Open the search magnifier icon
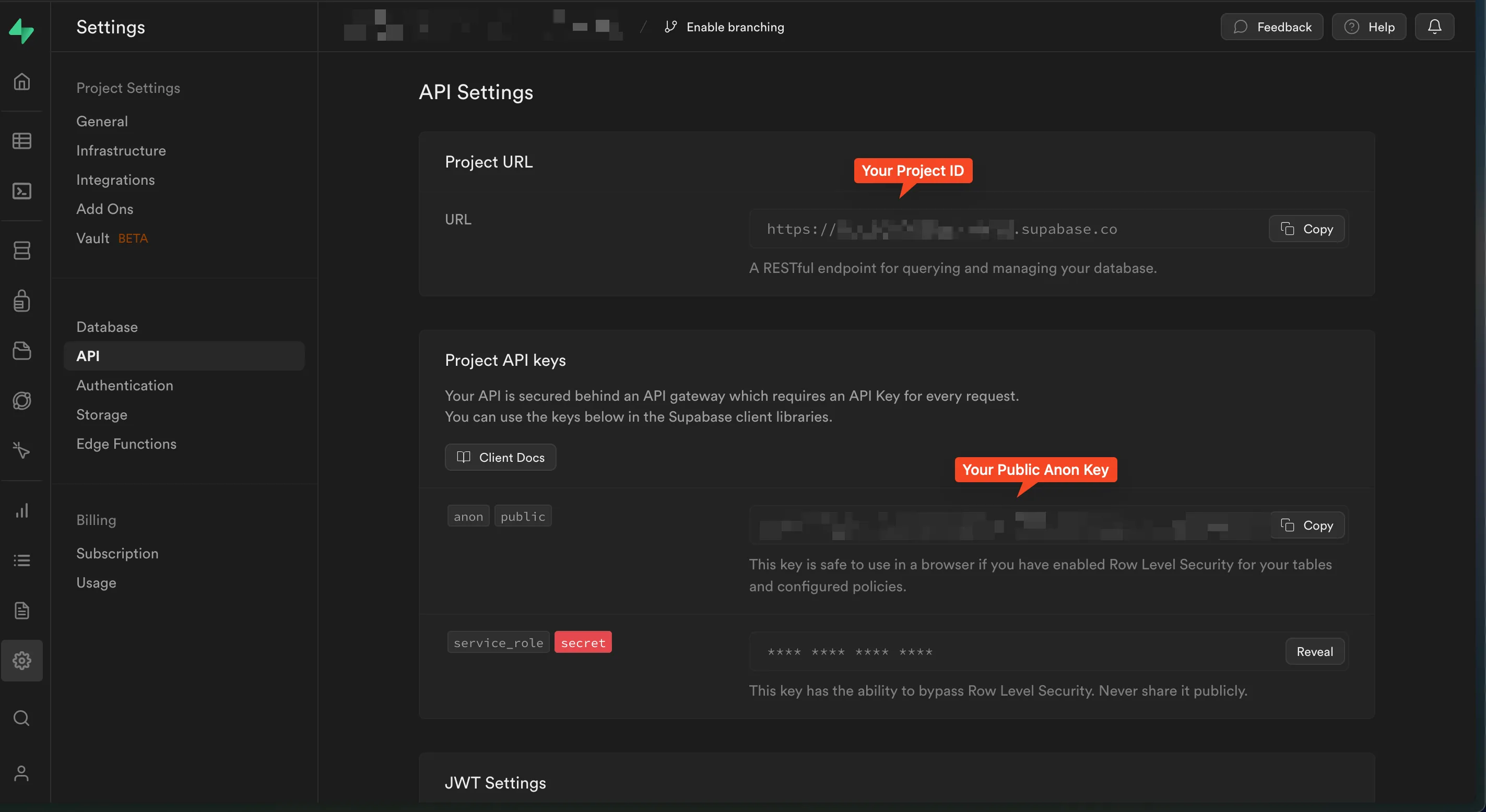 click(x=22, y=718)
